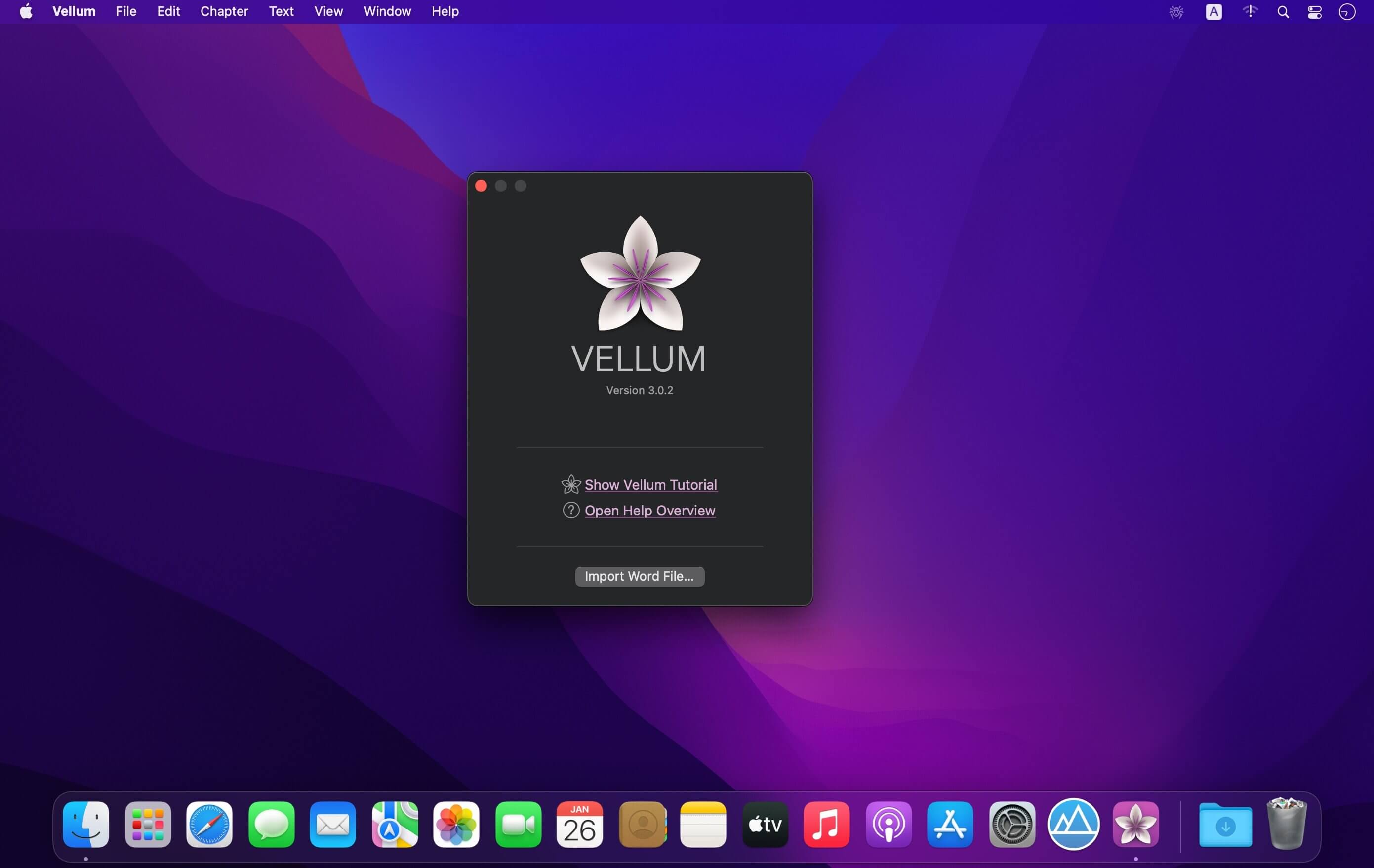Click the Open Help Overview link
The width and height of the screenshot is (1374, 868).
click(650, 510)
